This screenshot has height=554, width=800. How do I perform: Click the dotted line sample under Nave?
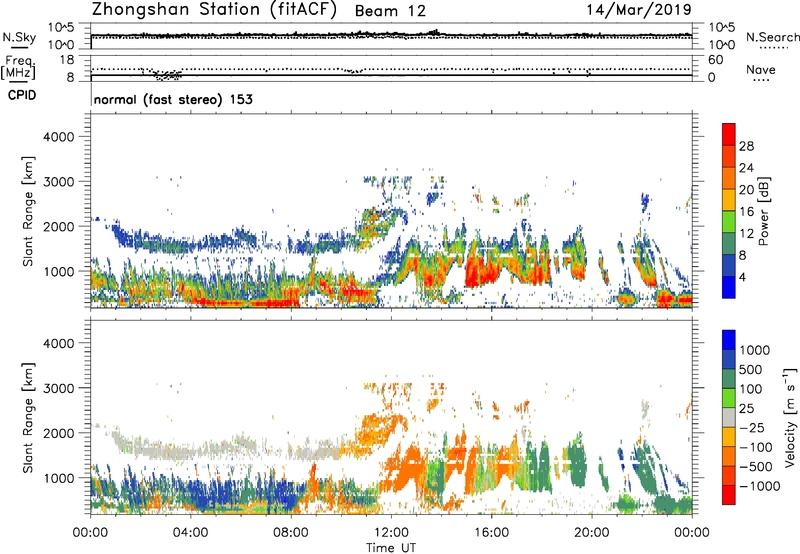click(761, 80)
